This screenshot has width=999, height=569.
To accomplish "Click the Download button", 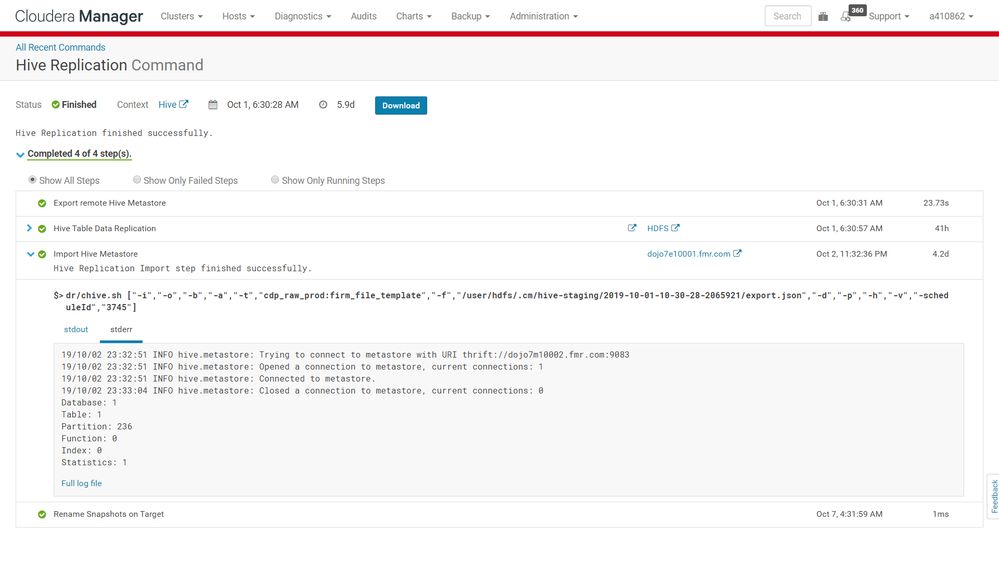I will [x=401, y=105].
